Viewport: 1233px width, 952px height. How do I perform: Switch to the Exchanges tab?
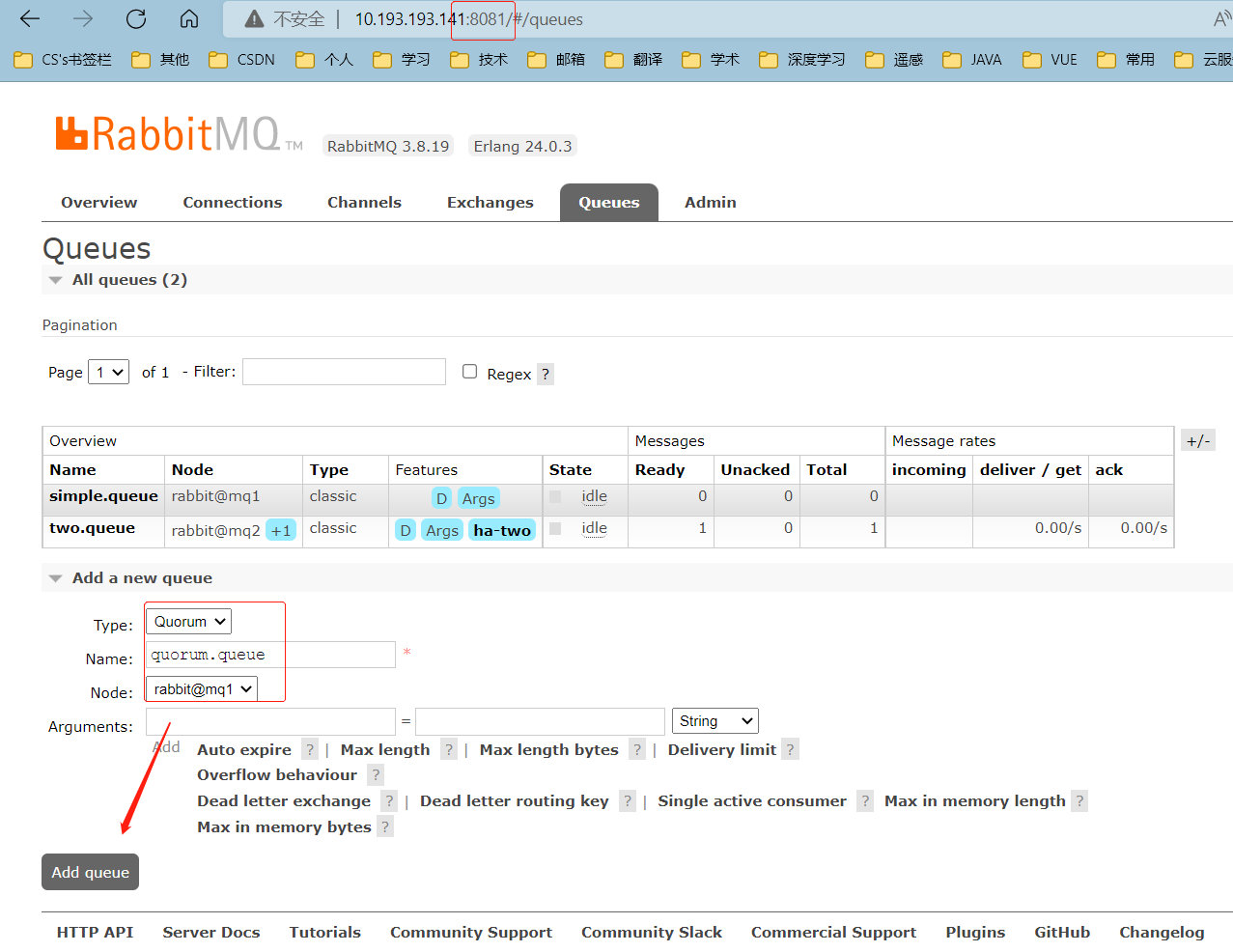[490, 202]
